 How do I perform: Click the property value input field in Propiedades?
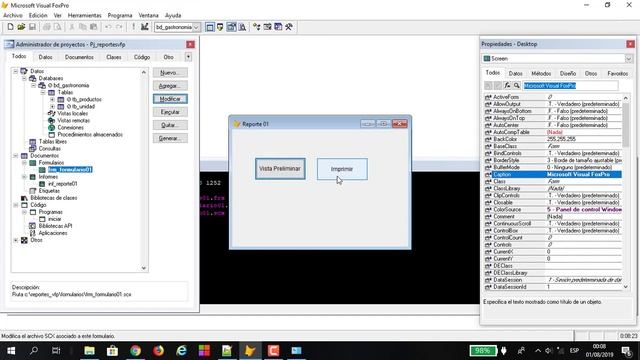click(x=570, y=86)
